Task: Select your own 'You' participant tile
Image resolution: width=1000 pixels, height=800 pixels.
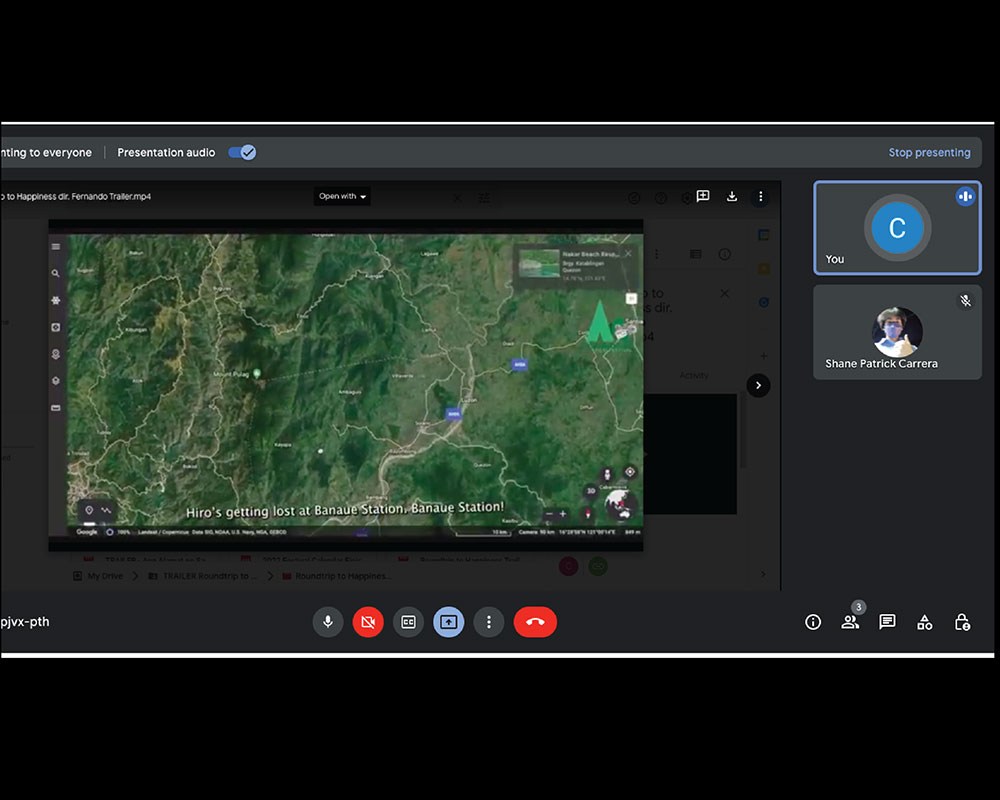Action: coord(897,228)
